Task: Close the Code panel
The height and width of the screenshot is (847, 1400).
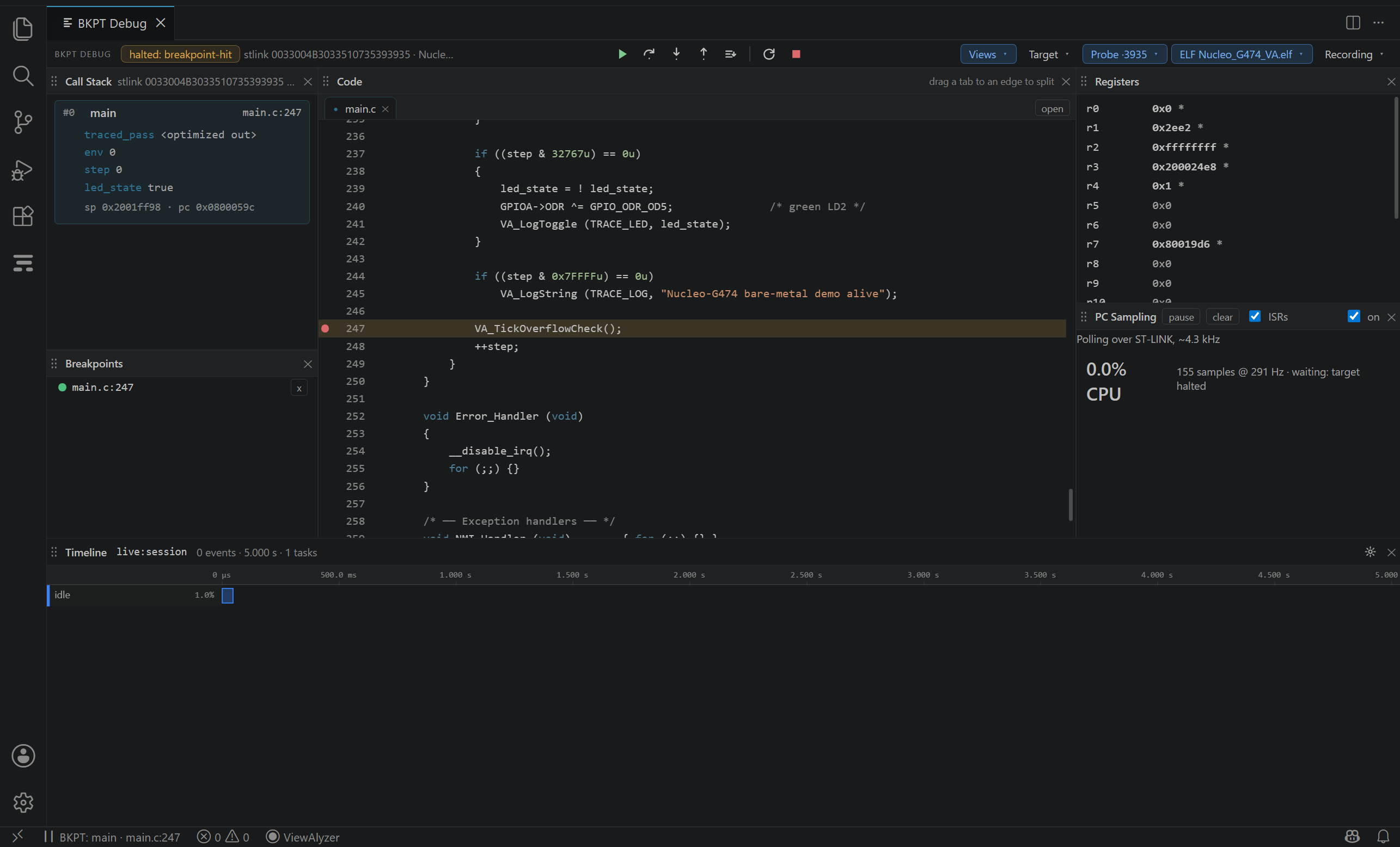Action: coord(1066,82)
